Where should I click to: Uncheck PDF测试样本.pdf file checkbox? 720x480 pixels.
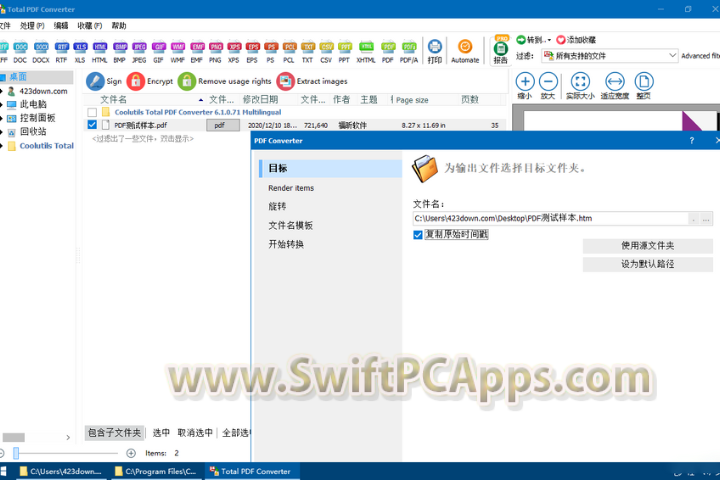92,124
